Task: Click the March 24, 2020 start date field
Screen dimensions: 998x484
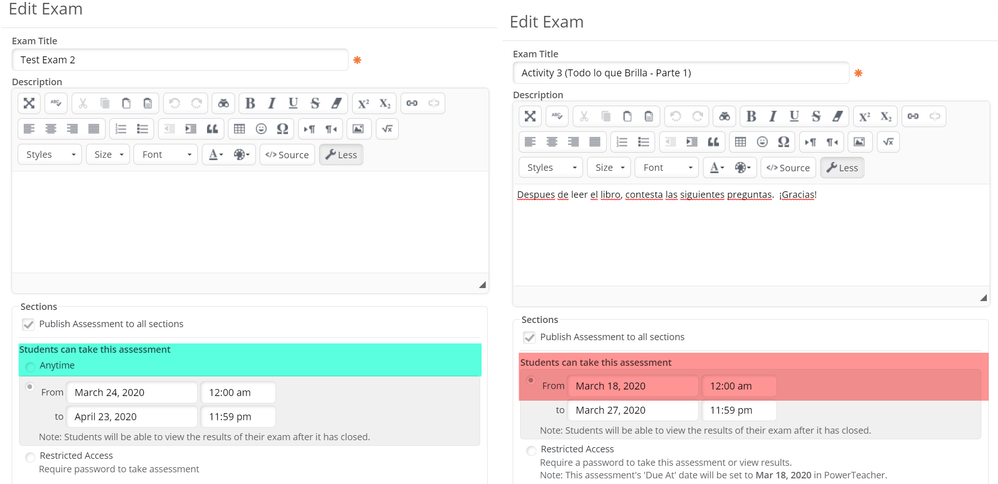Action: (x=132, y=392)
